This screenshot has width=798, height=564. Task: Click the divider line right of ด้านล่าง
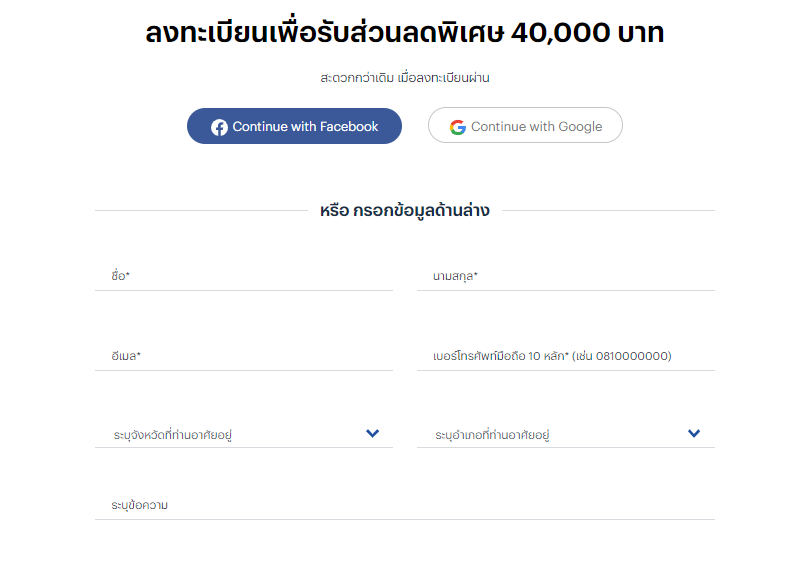click(x=609, y=210)
